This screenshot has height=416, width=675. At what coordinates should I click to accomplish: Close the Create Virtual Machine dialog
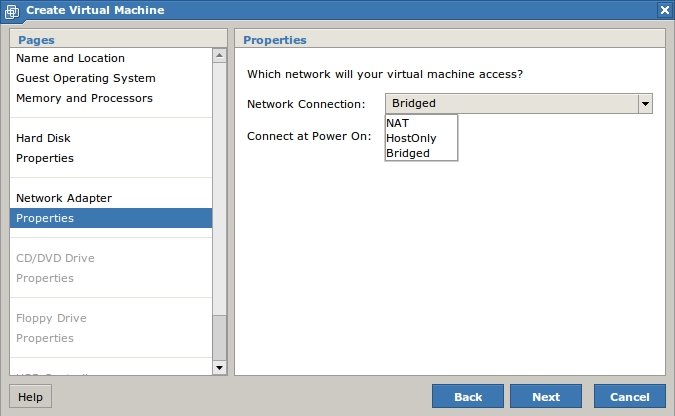coord(665,10)
